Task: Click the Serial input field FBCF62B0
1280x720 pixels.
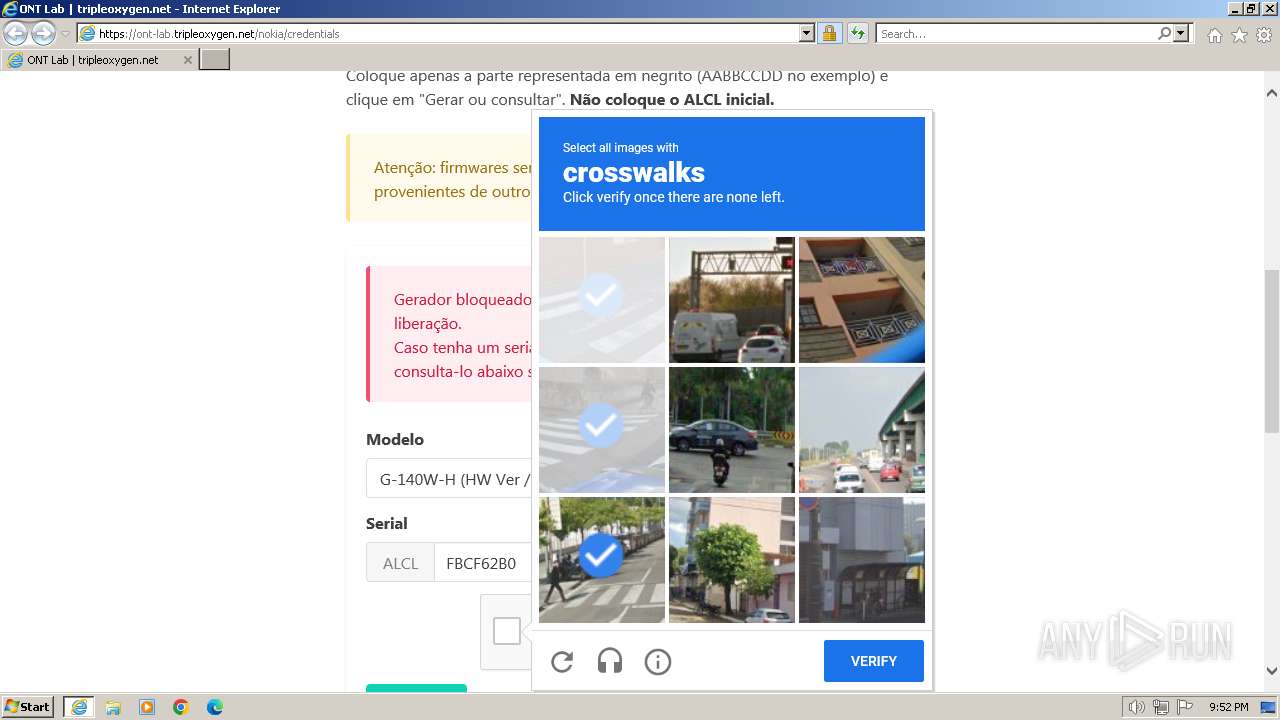Action: 483,563
